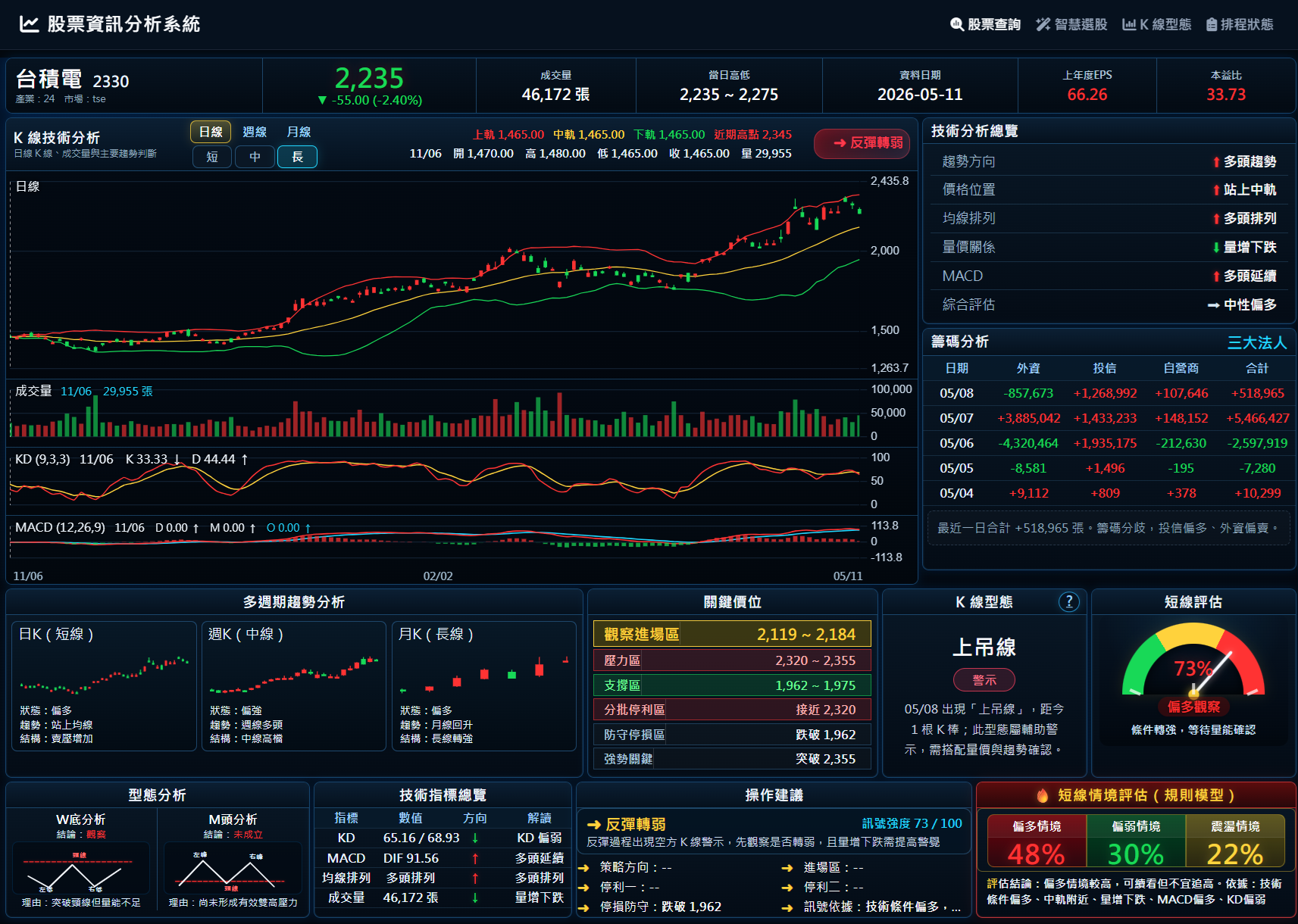Click the 05/07 合計 value +5,466,427
Screen dimensions: 1298x924
[1257, 418]
